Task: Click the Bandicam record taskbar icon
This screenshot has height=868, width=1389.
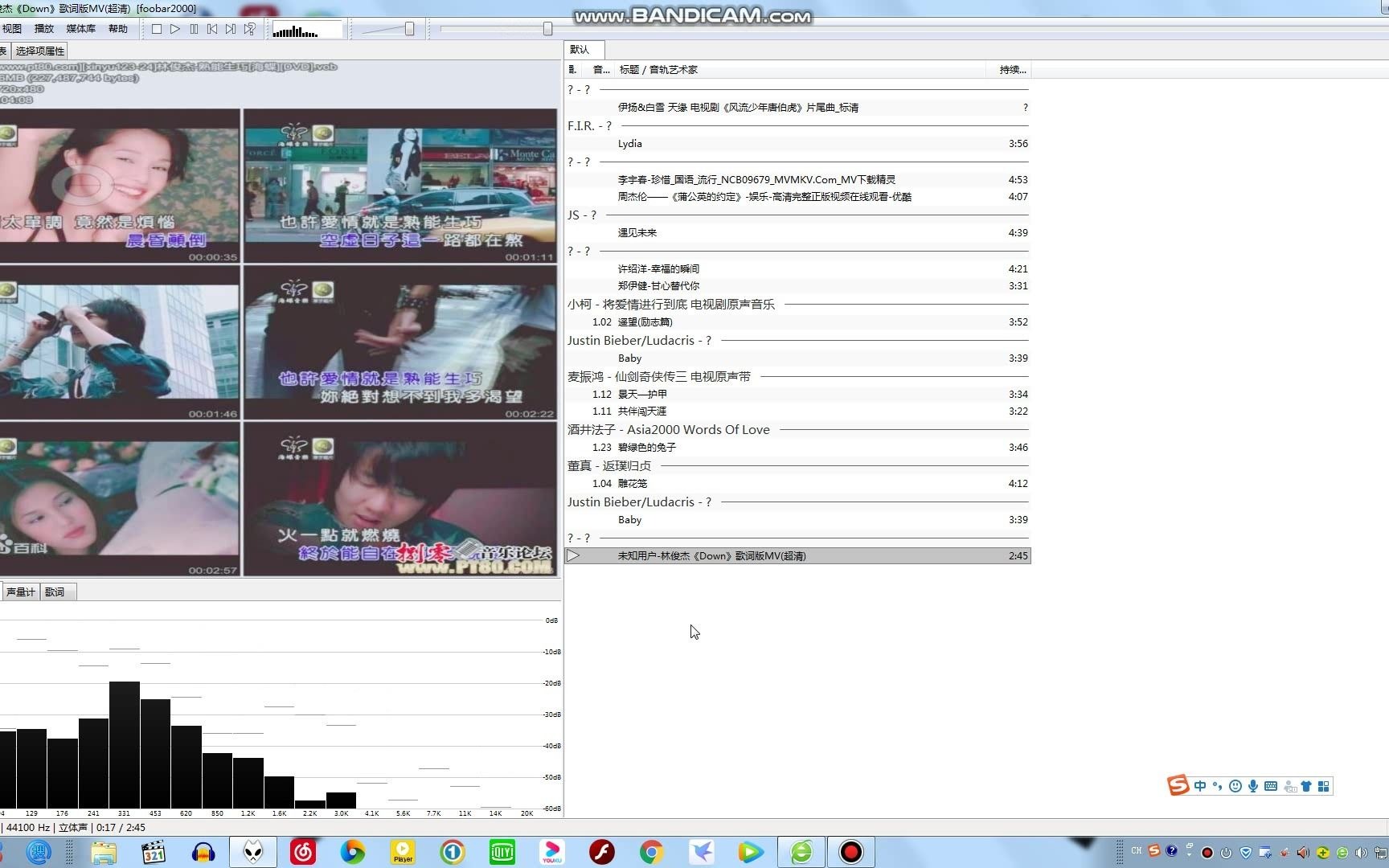Action: point(851,852)
